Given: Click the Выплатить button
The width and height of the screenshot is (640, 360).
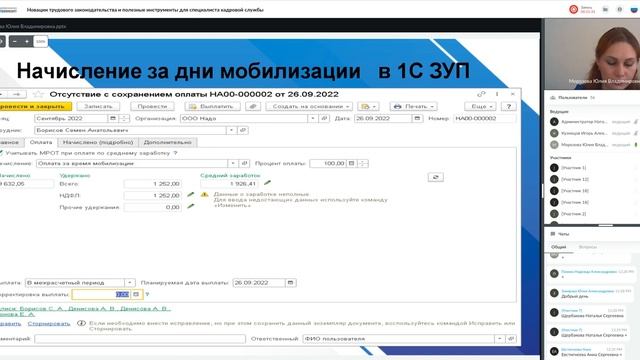Looking at the screenshot, I should tap(212, 107).
